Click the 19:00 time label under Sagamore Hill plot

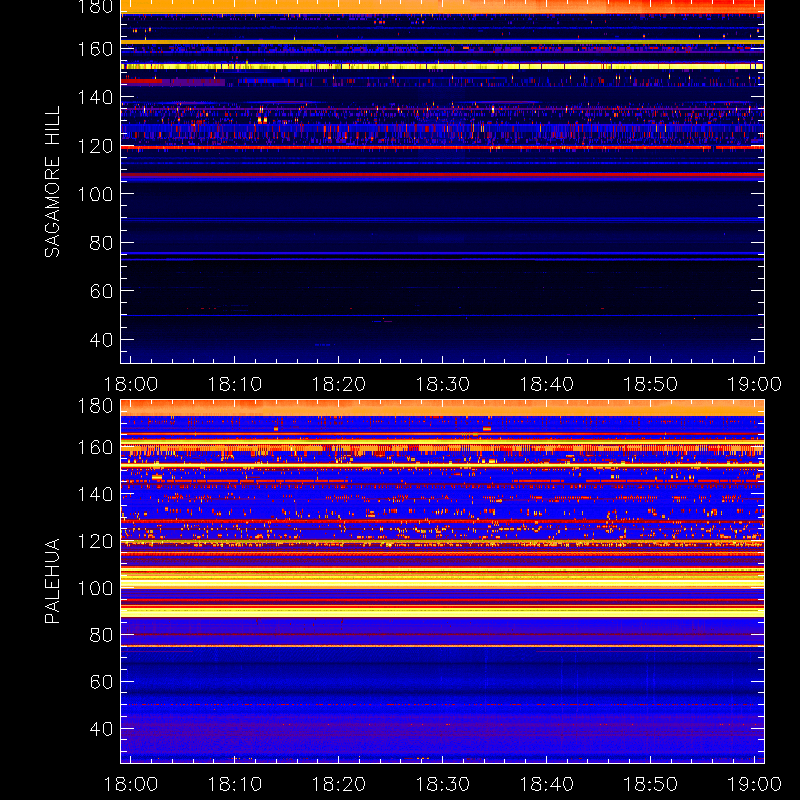click(754, 384)
